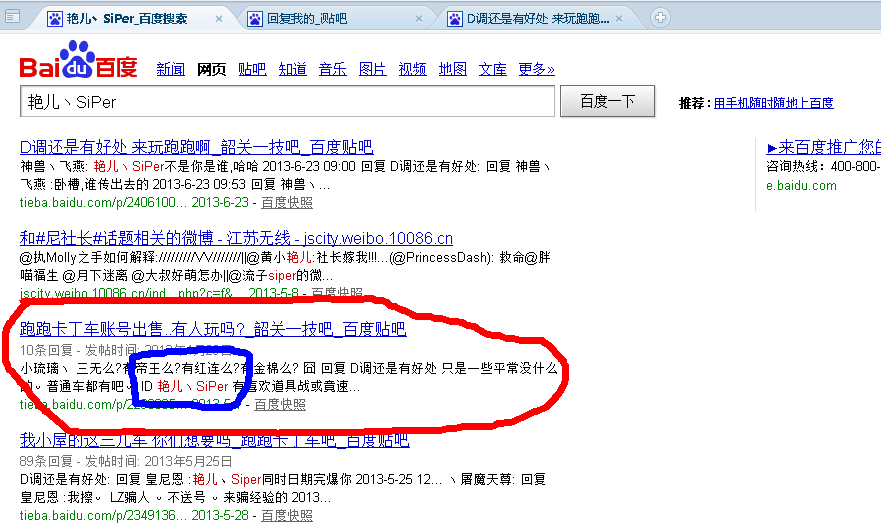Open 百度快照 for 跑跑卡丁车账号出售 result
881x530 pixels.
click(x=280, y=404)
